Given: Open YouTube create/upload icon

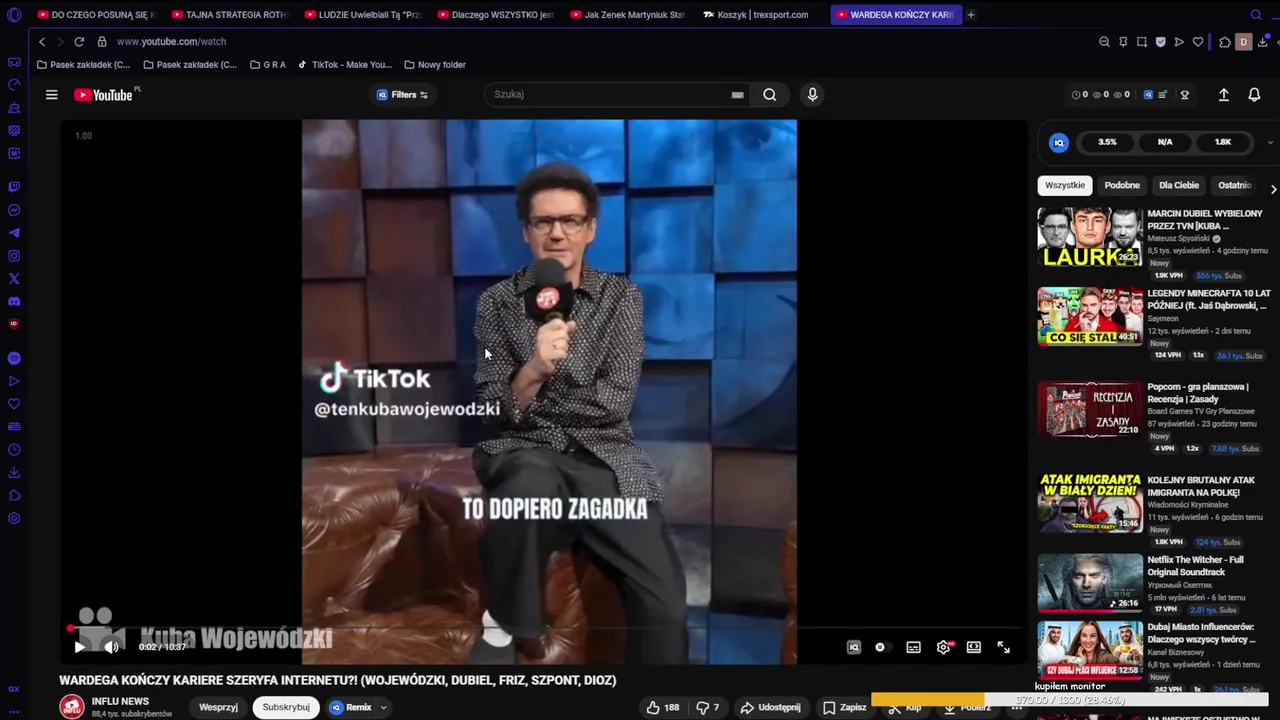Looking at the screenshot, I should click(1223, 95).
